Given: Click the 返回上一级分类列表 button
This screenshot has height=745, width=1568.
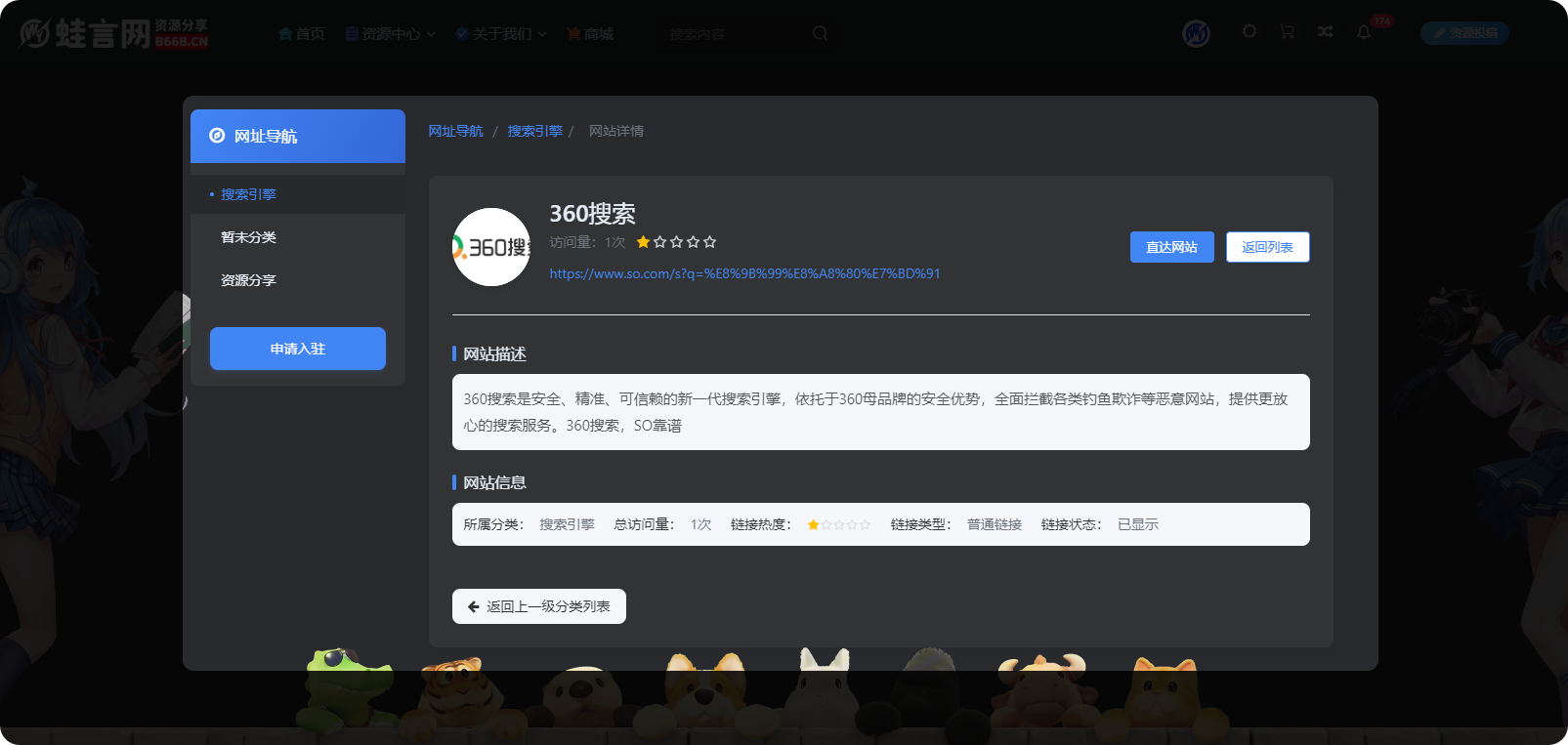Looking at the screenshot, I should (x=539, y=606).
